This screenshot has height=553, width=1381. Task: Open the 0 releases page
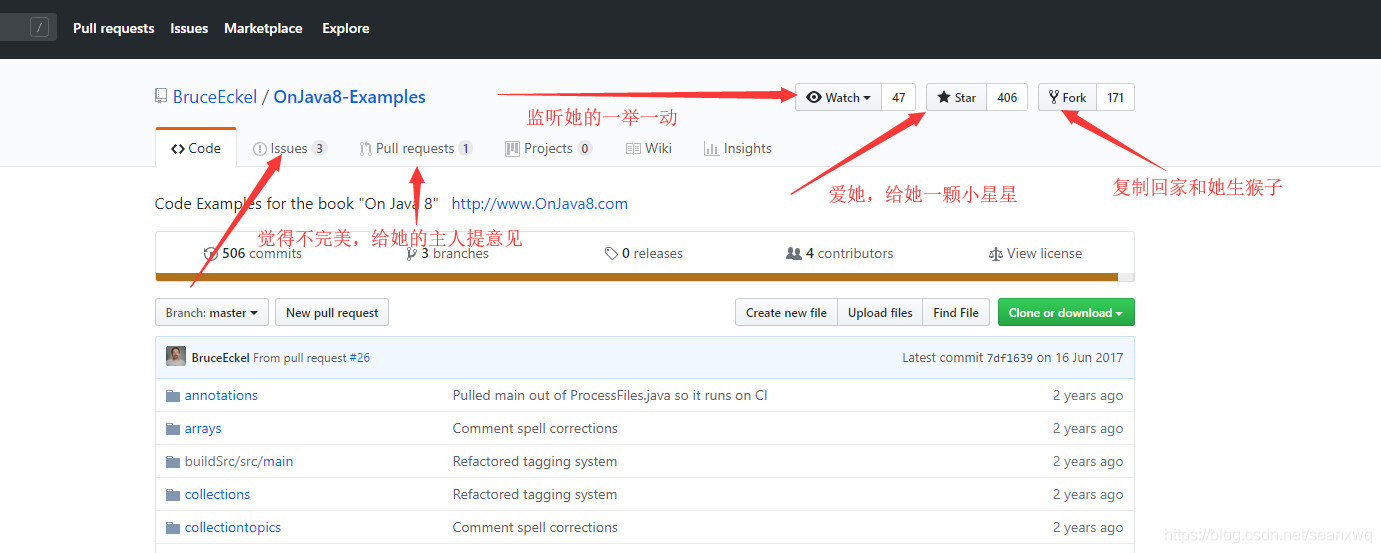[644, 253]
